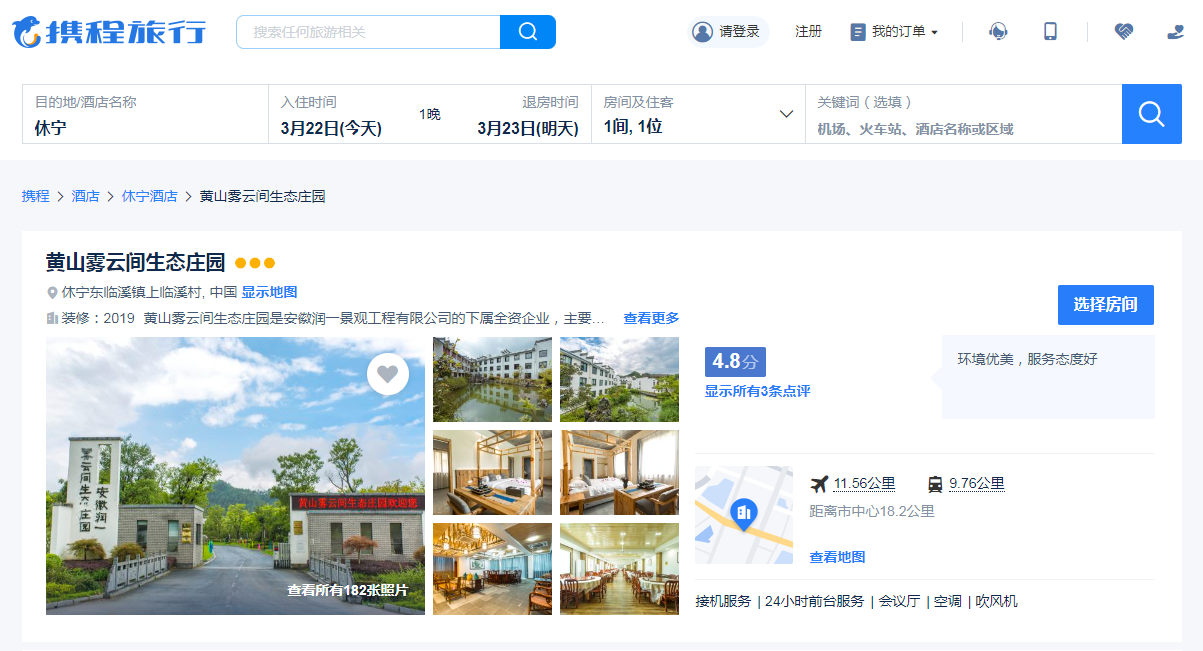Open the banquet dining hall thumbnail
Screen dimensions: 1203x651
pos(619,568)
